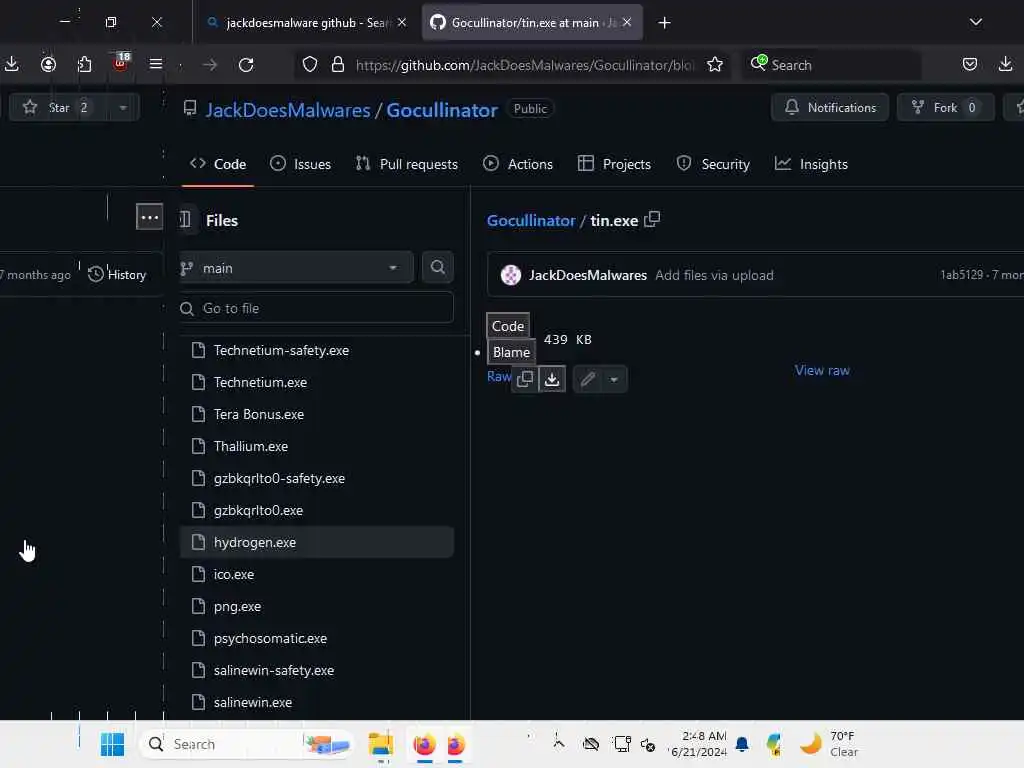Open the main branch selector
This screenshot has height=768, width=1024.
[295, 268]
